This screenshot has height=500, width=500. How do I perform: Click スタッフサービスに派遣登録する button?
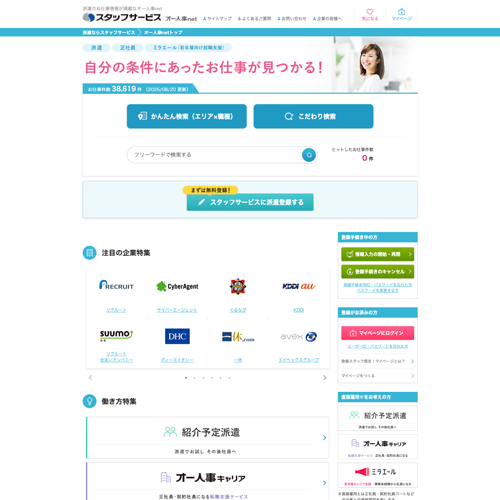click(x=250, y=202)
